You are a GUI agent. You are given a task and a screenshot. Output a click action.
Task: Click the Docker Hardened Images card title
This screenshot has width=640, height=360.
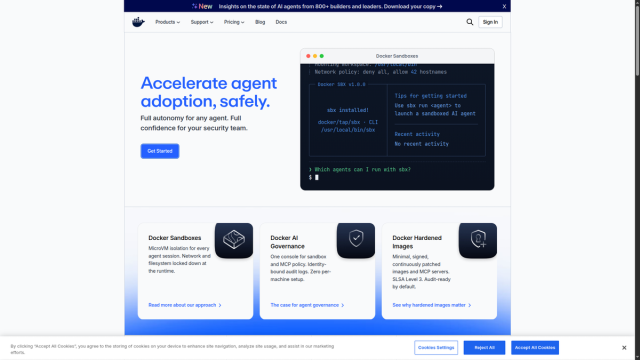point(417,242)
